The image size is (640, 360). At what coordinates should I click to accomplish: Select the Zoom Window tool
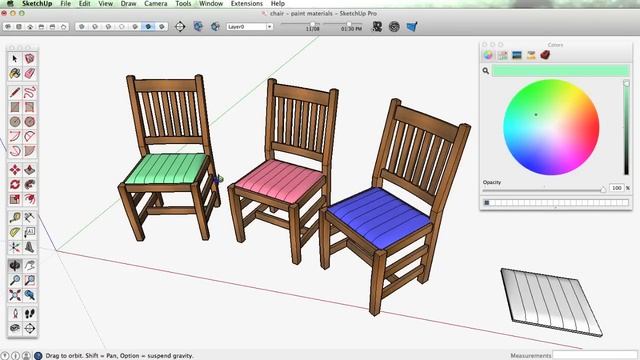pyautogui.click(x=29, y=280)
